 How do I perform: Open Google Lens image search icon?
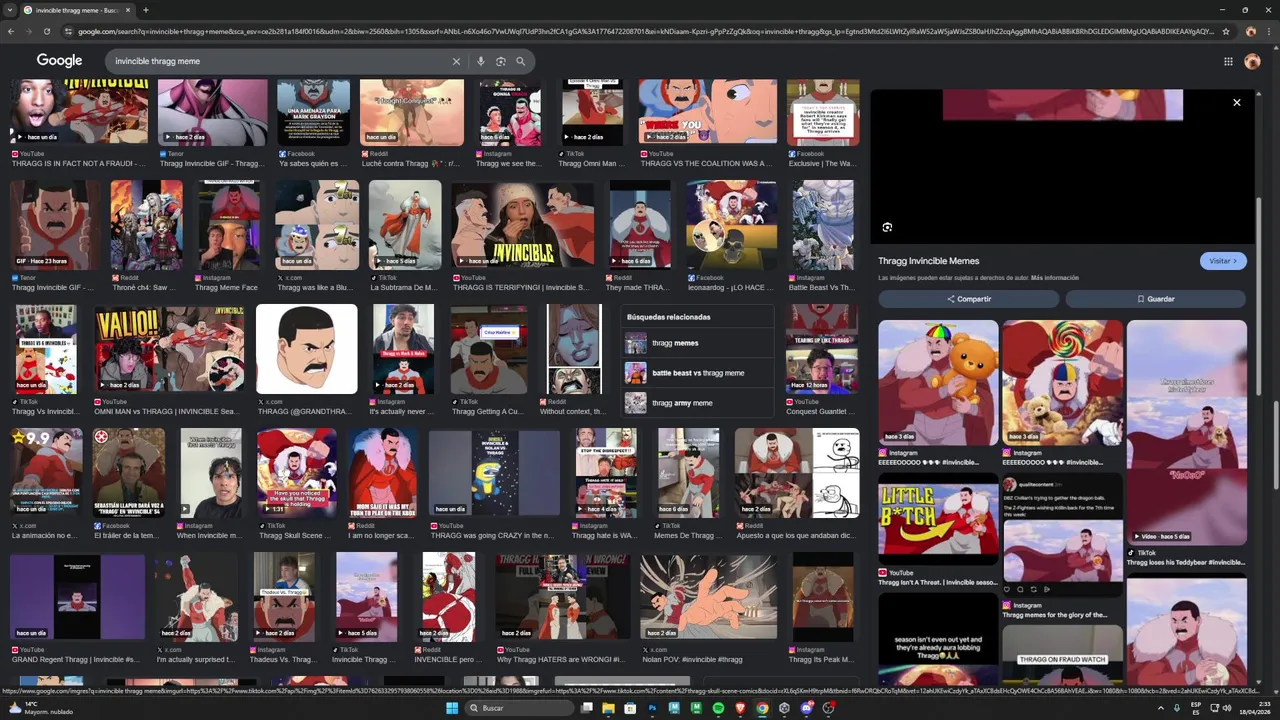click(x=500, y=61)
